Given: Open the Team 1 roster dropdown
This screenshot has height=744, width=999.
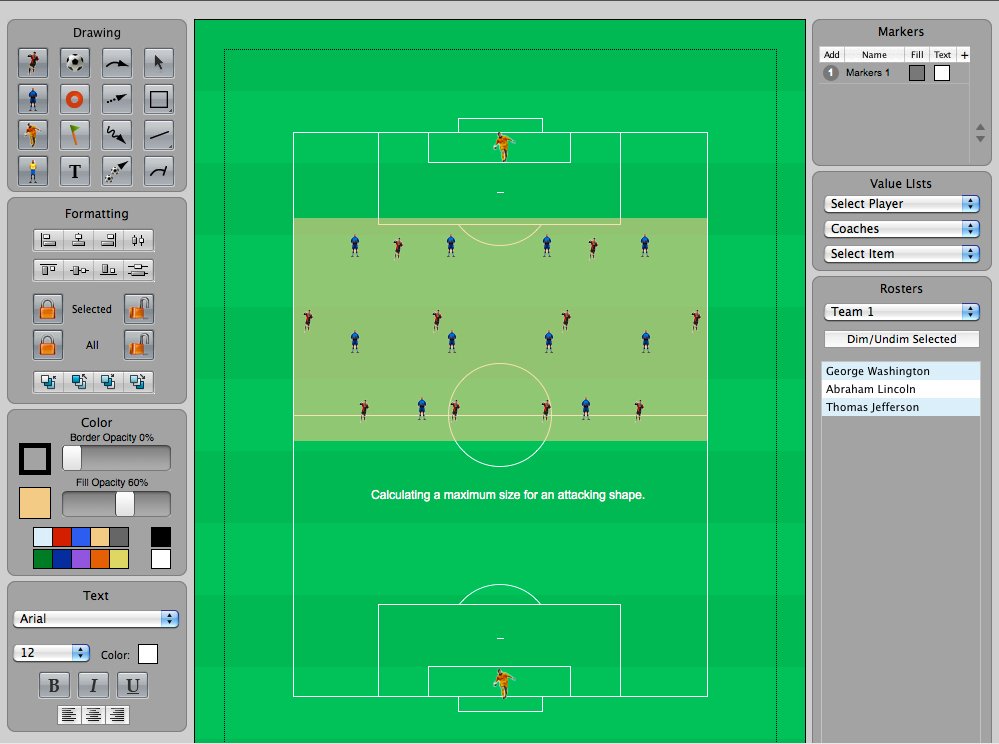Looking at the screenshot, I should click(902, 311).
